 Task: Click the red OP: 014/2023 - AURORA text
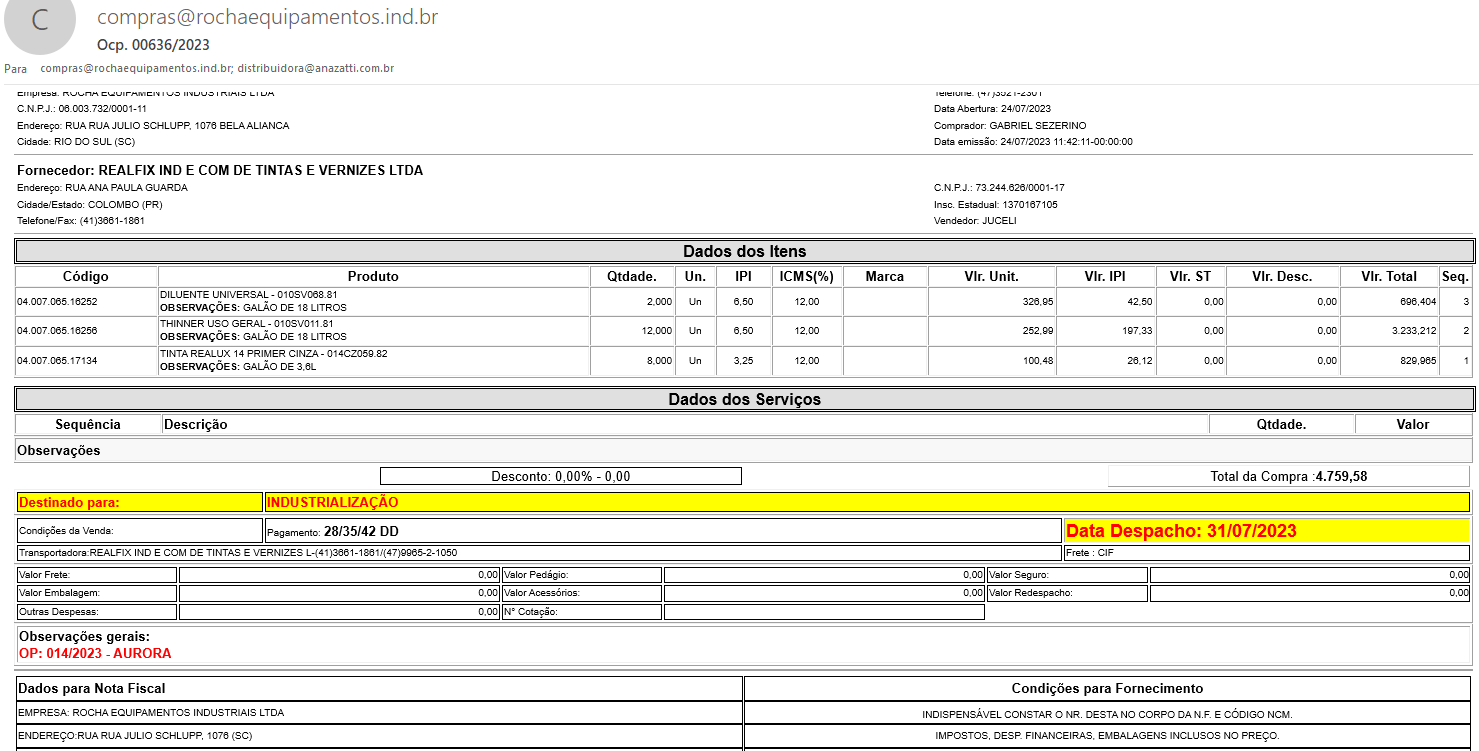click(95, 653)
